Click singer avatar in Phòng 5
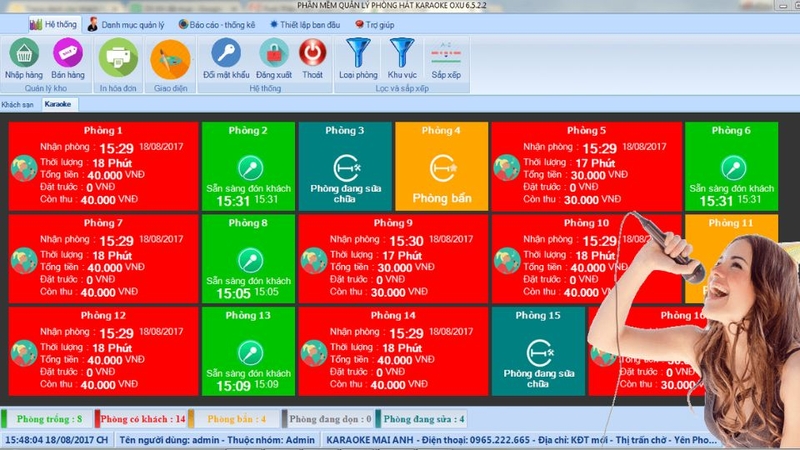Viewport: 800px width, 450px height. click(507, 168)
